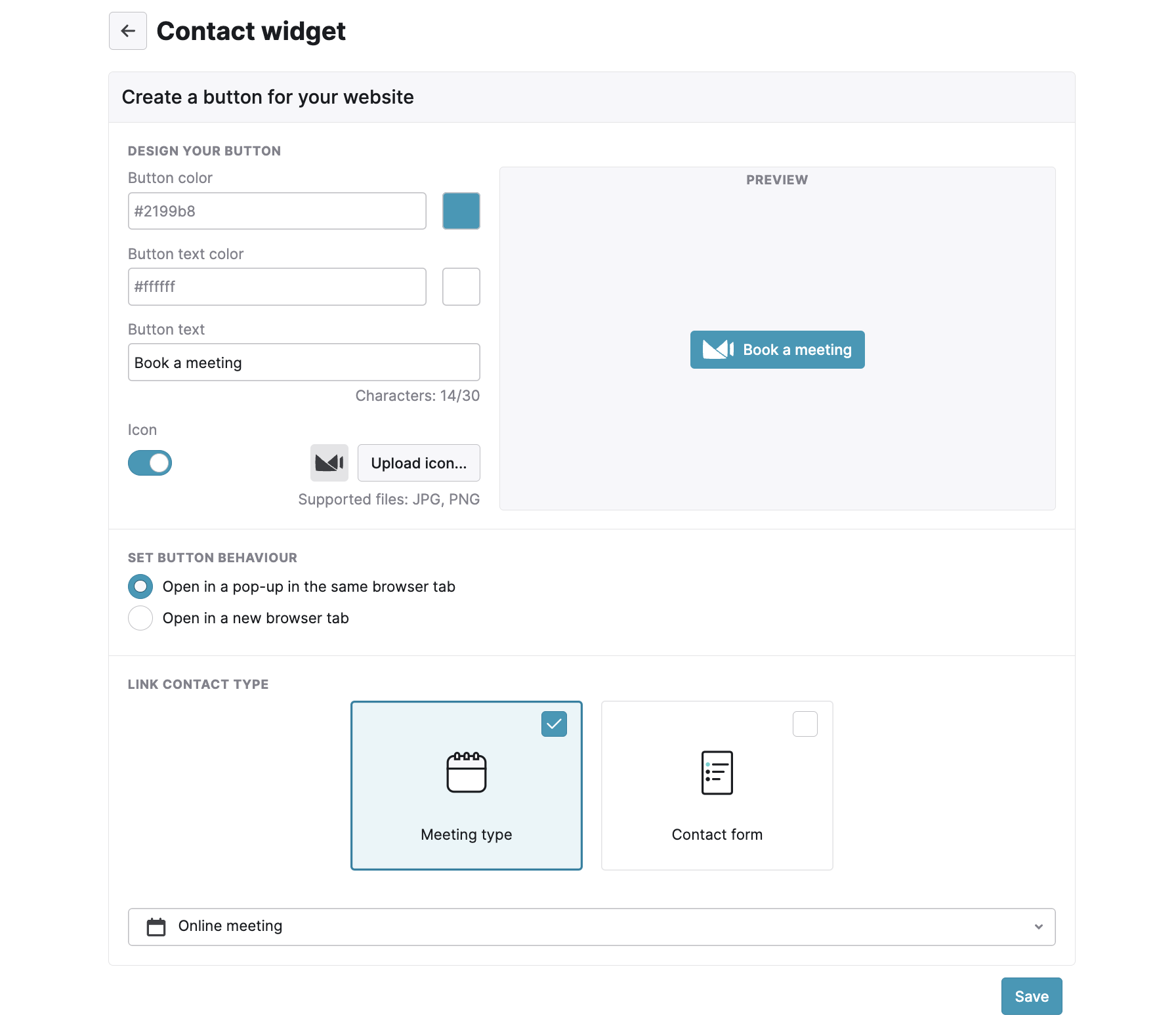Click the Button color hex field

(x=277, y=211)
